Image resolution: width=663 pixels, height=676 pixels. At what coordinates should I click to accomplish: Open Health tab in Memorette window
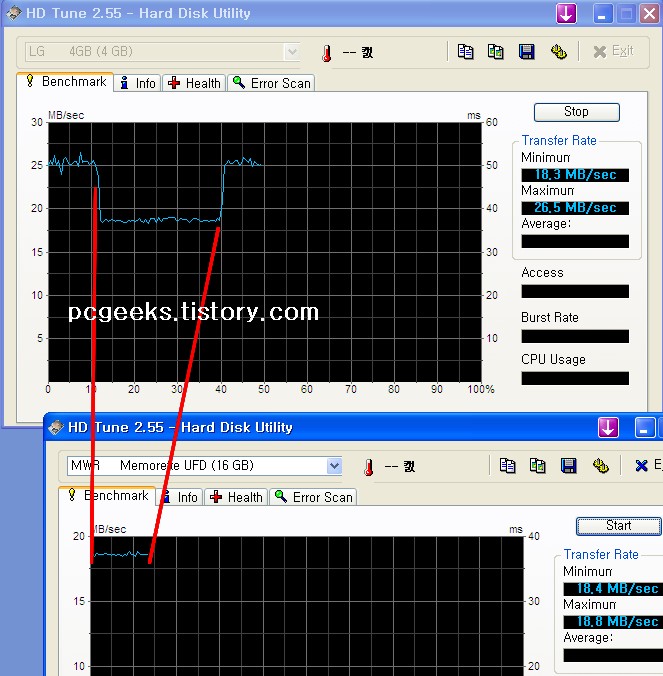point(236,497)
